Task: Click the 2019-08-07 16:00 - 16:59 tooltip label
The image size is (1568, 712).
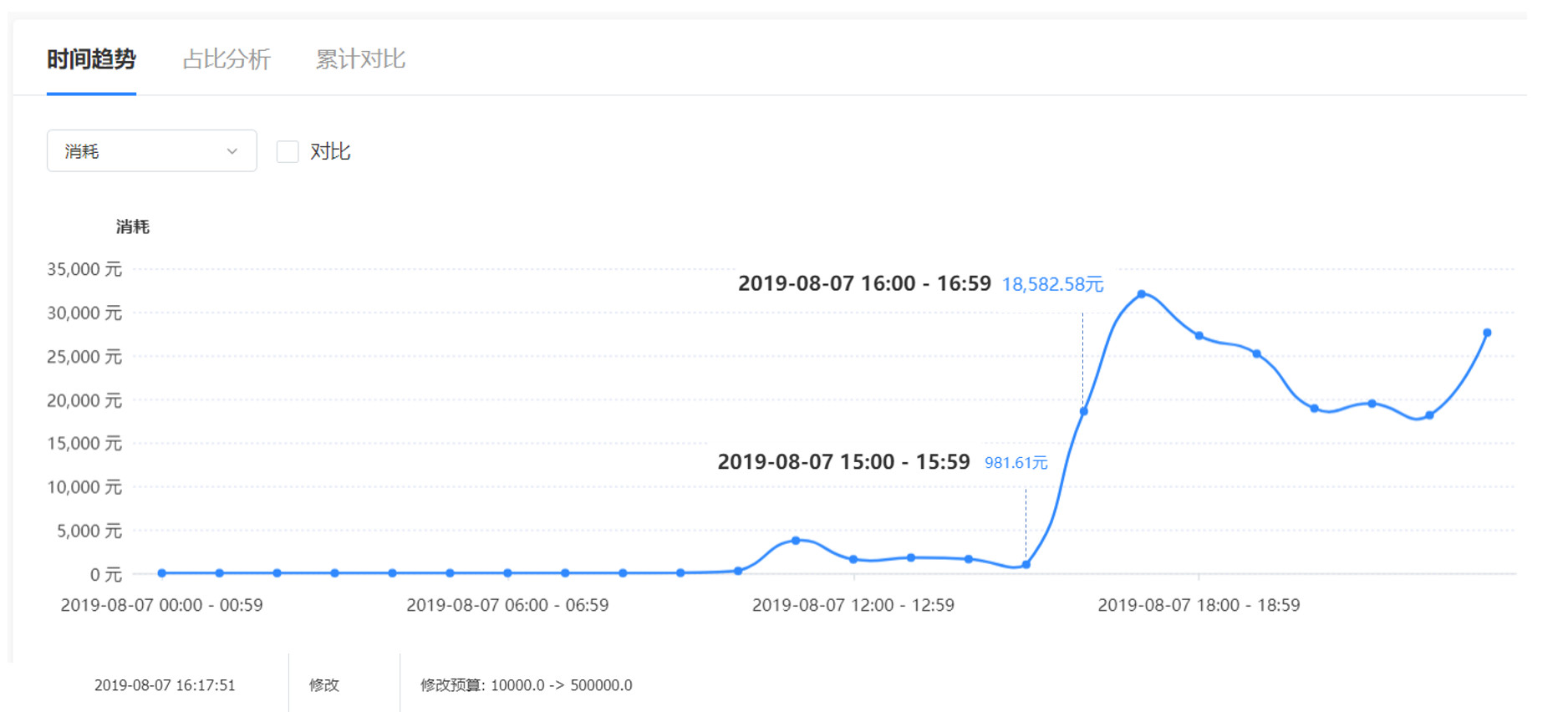Action: point(864,283)
